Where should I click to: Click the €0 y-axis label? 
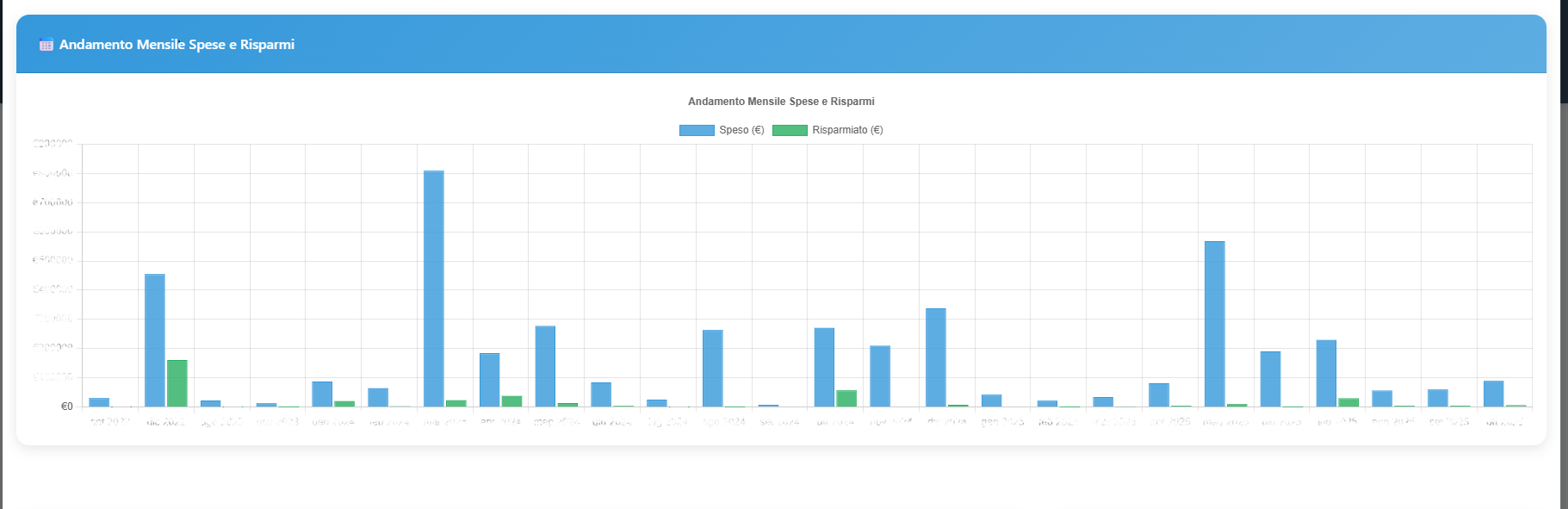point(66,407)
